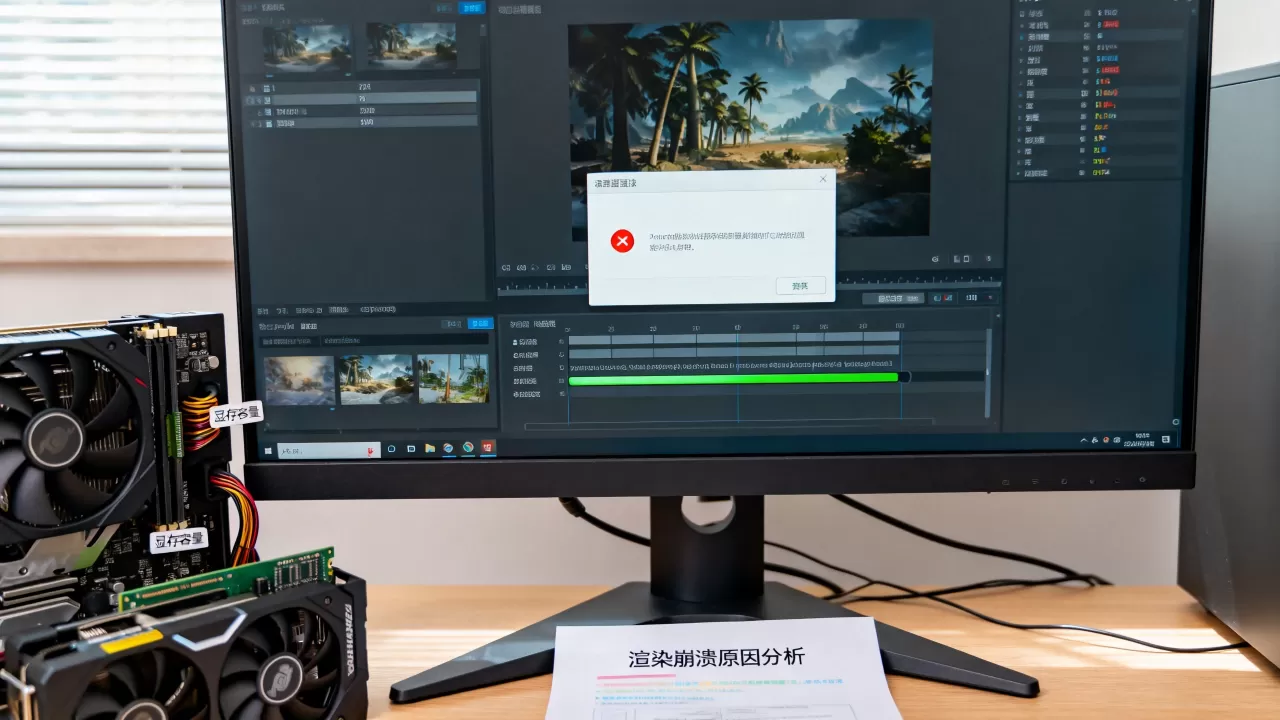Click the blue button in the lower-left media panel
This screenshot has height=720, width=1280.
[480, 323]
